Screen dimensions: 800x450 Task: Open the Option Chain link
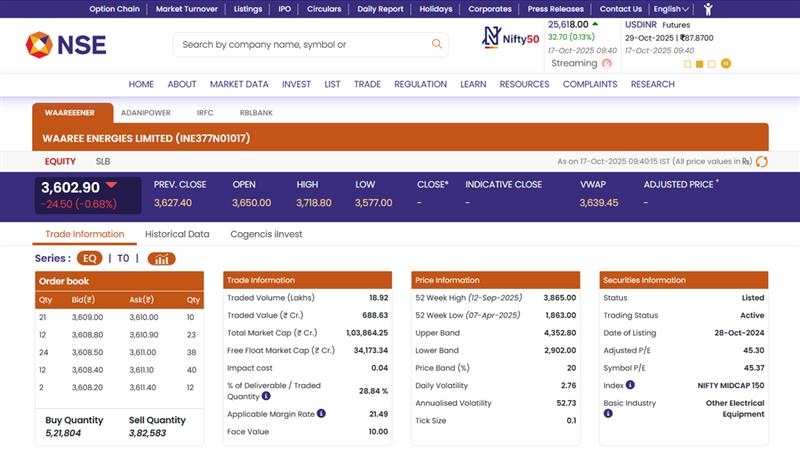(x=114, y=9)
